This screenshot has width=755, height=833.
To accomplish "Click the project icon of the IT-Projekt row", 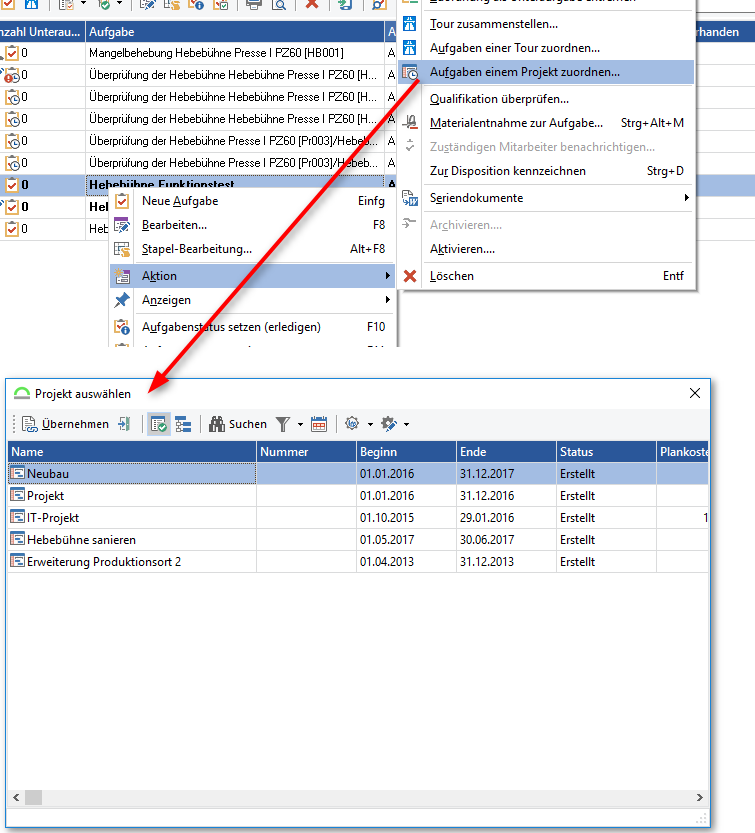I will click(x=18, y=517).
